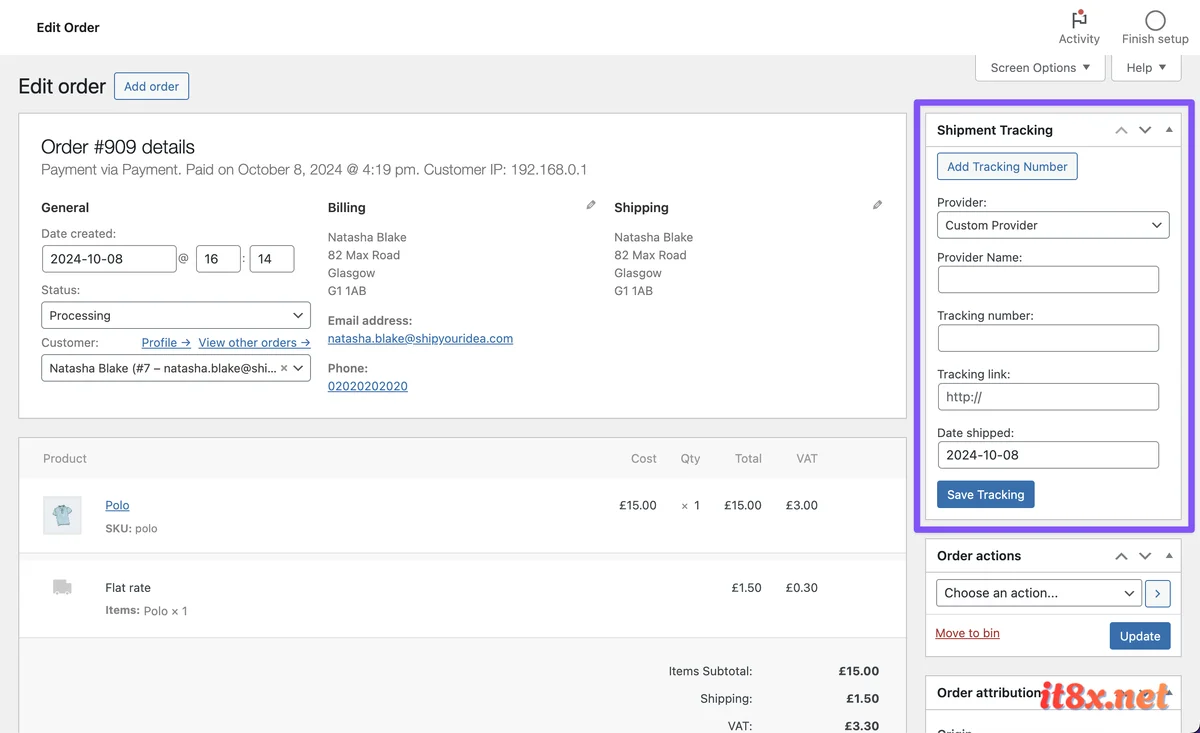Viewport: 1200px width, 733px height.
Task: Click the Update order button
Action: (1140, 636)
